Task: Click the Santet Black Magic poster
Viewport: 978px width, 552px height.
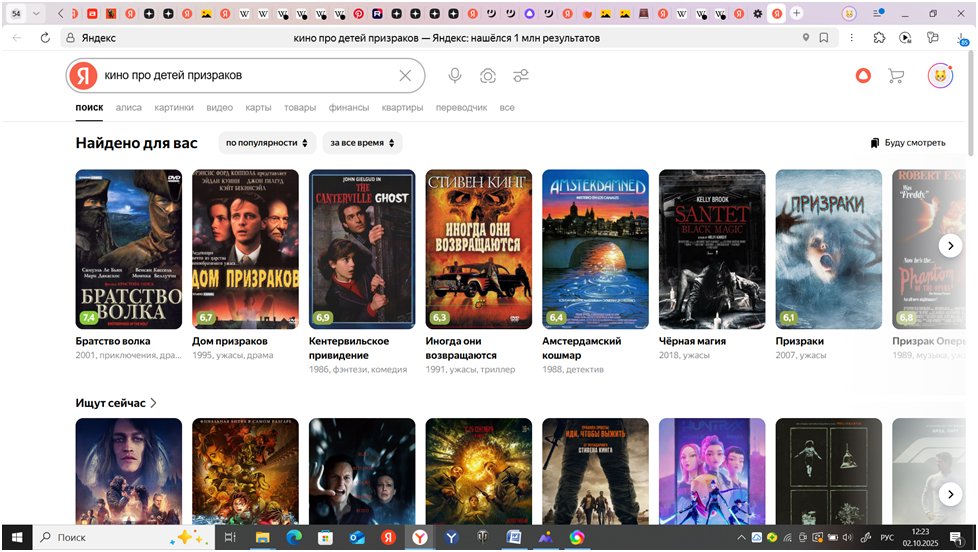Action: coord(712,249)
